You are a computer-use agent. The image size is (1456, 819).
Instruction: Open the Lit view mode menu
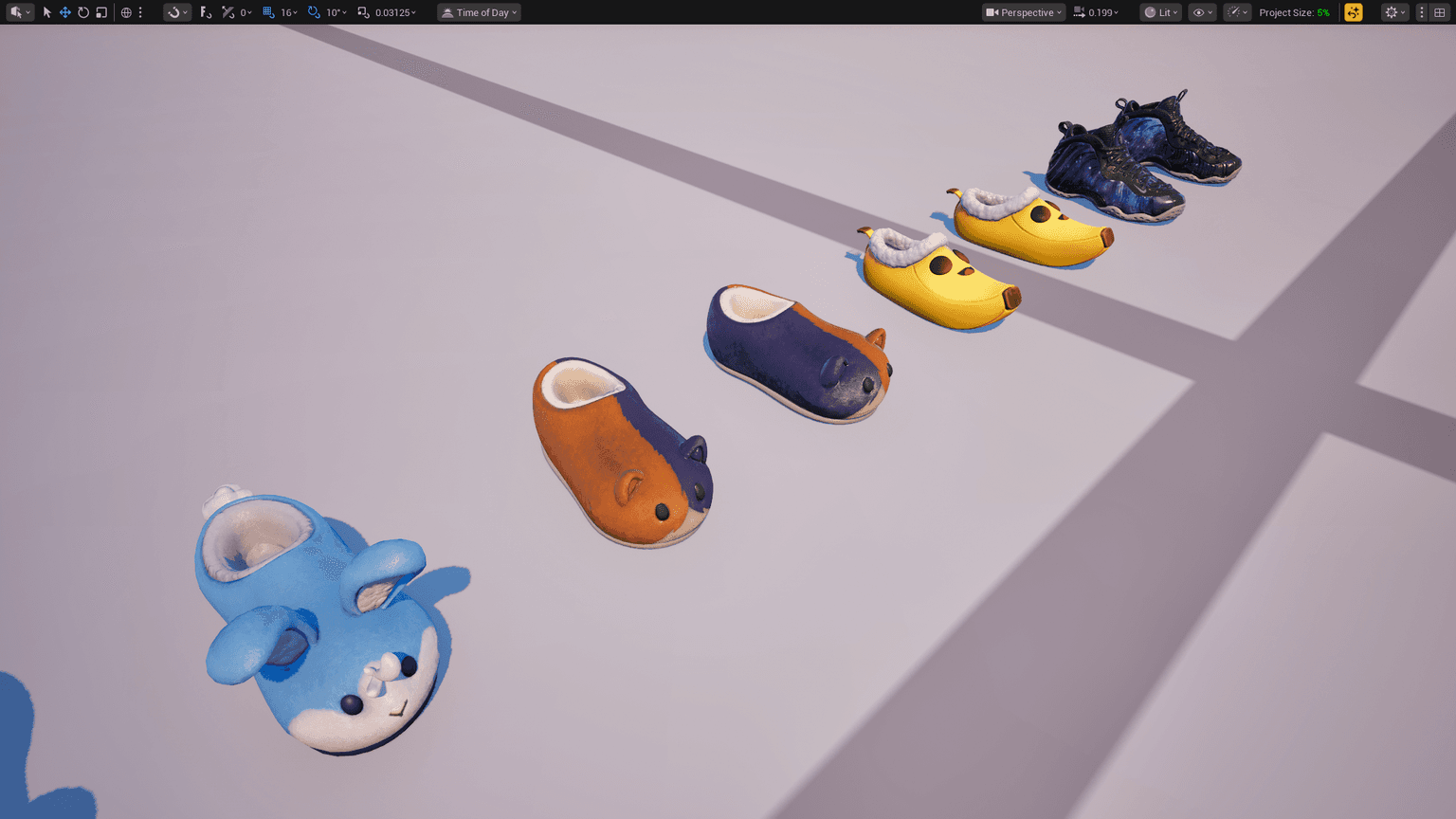click(x=1161, y=12)
